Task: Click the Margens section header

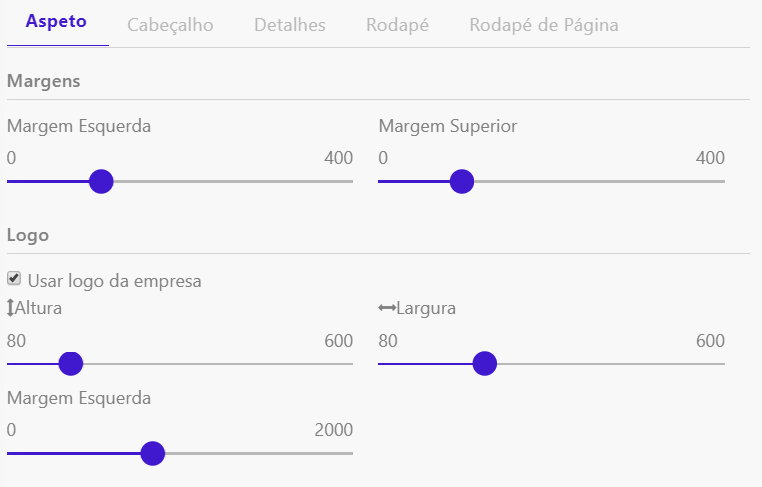Action: click(x=44, y=81)
